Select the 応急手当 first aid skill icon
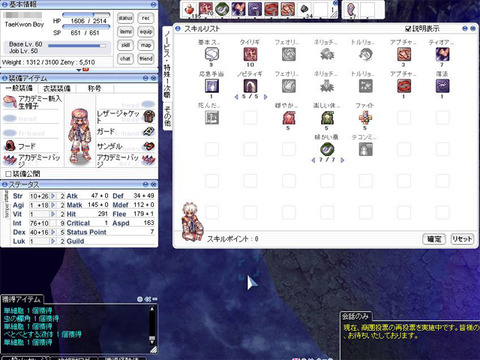The width and height of the screenshot is (480, 360). click(x=212, y=86)
